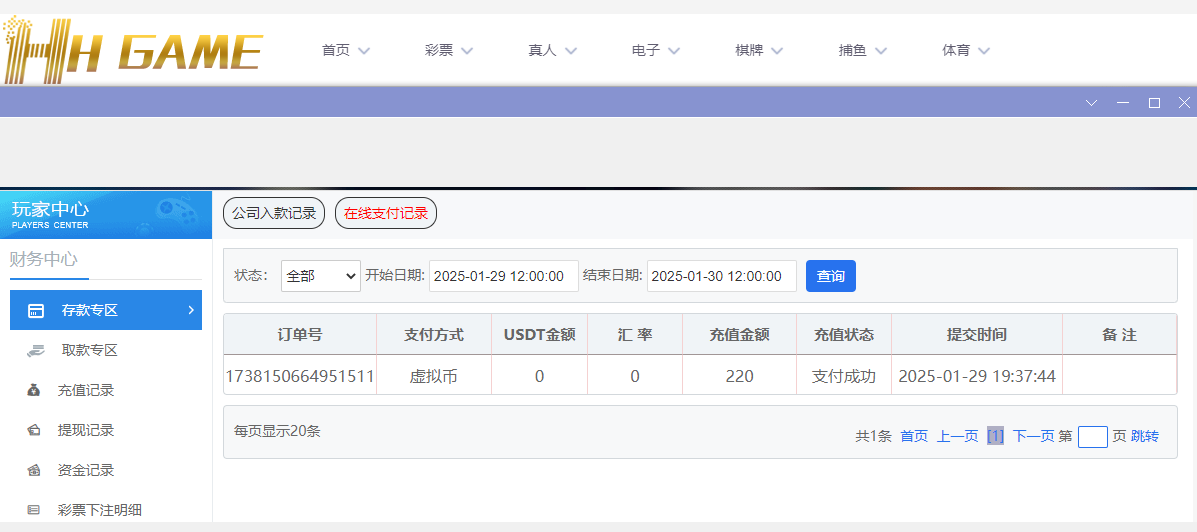Click the collapse chevron in purple bar
This screenshot has height=532, width=1197.
click(x=1091, y=102)
